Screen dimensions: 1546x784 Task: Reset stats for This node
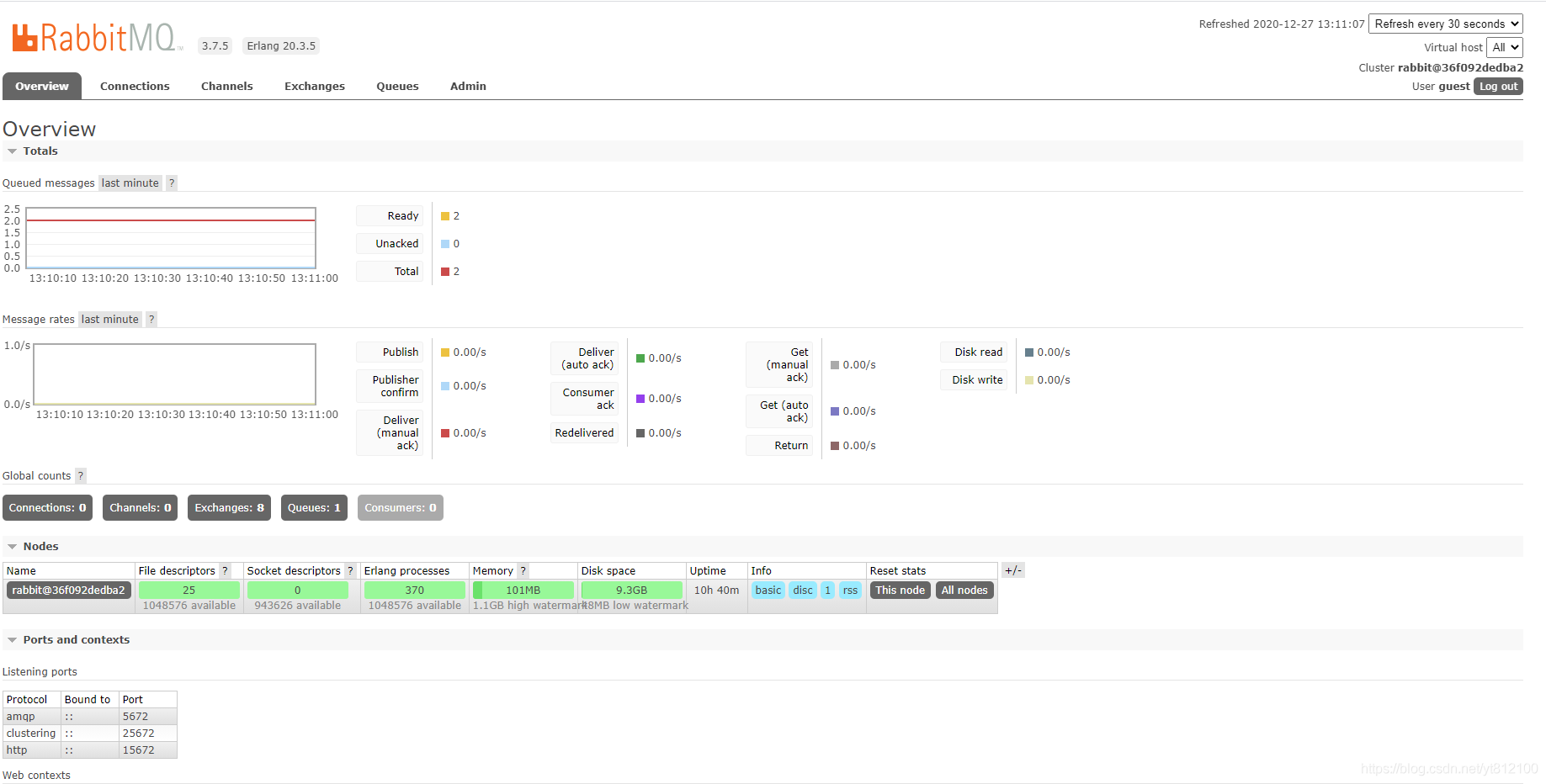[900, 590]
